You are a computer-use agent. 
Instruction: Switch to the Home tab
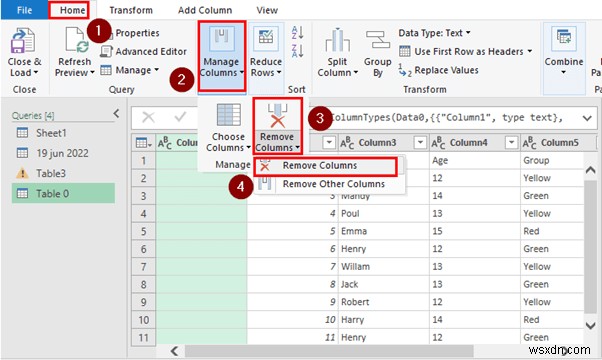pyautogui.click(x=73, y=10)
